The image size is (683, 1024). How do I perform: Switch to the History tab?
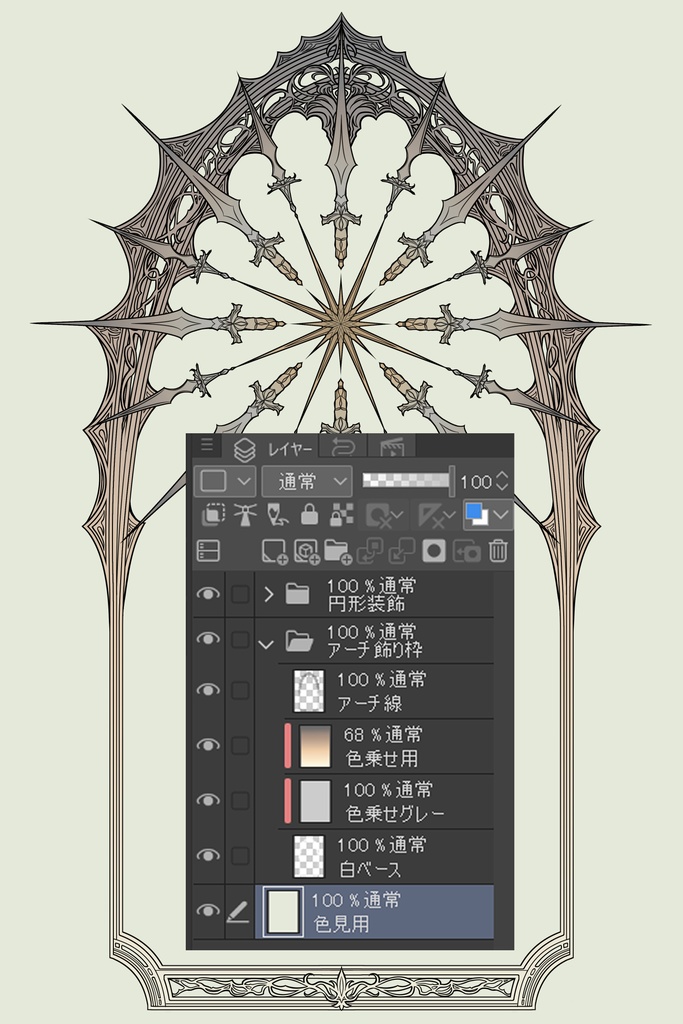[343, 447]
